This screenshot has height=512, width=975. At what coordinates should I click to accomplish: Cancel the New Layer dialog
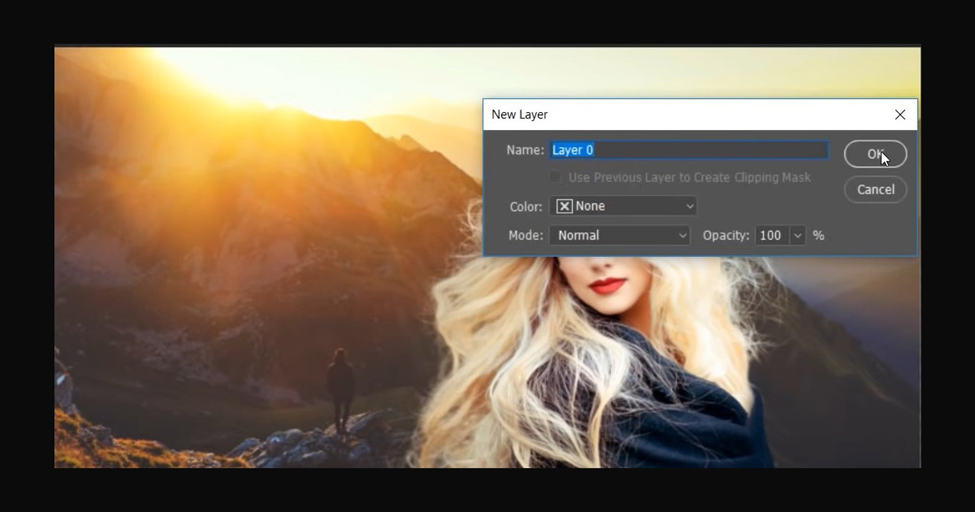click(x=875, y=189)
